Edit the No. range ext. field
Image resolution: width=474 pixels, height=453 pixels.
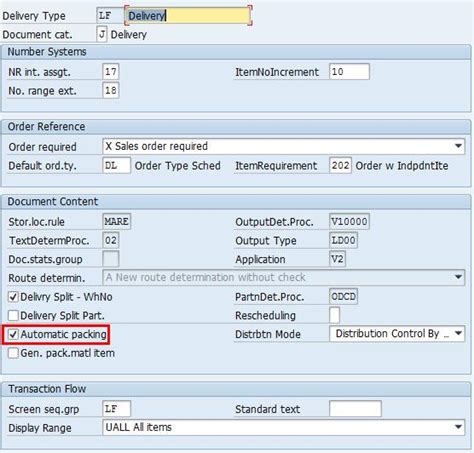coord(111,90)
